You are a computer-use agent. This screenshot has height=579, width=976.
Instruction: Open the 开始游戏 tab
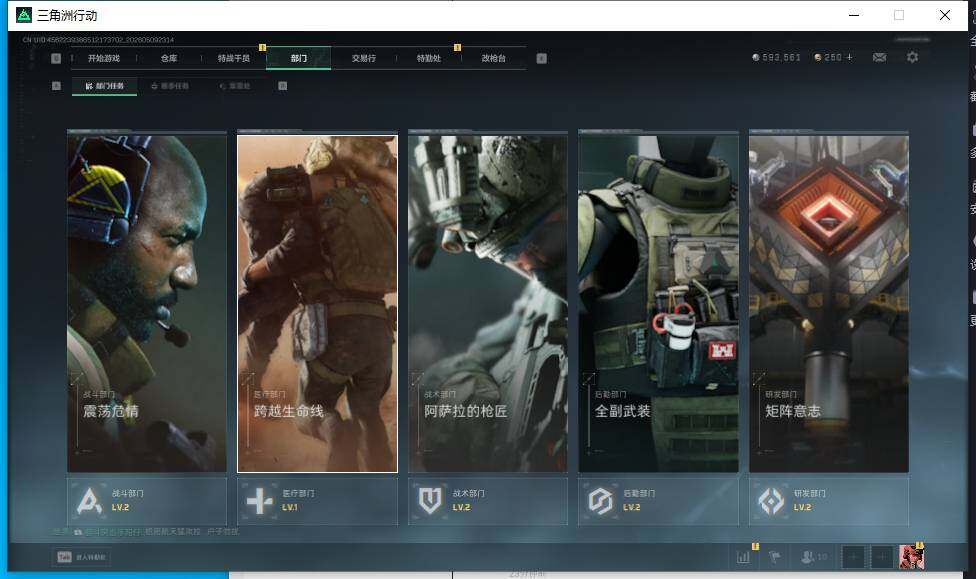pos(103,58)
